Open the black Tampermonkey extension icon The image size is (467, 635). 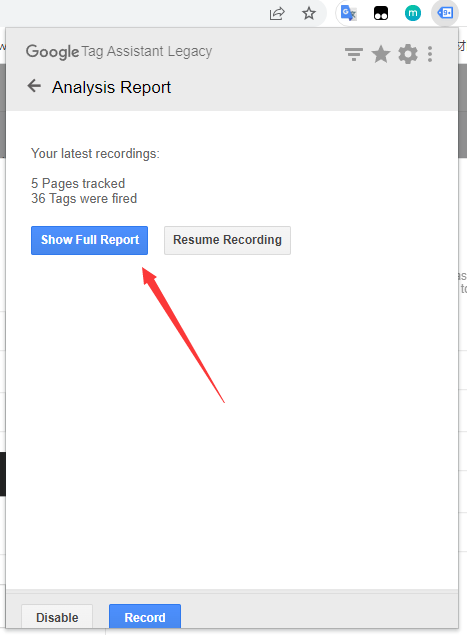pyautogui.click(x=381, y=13)
